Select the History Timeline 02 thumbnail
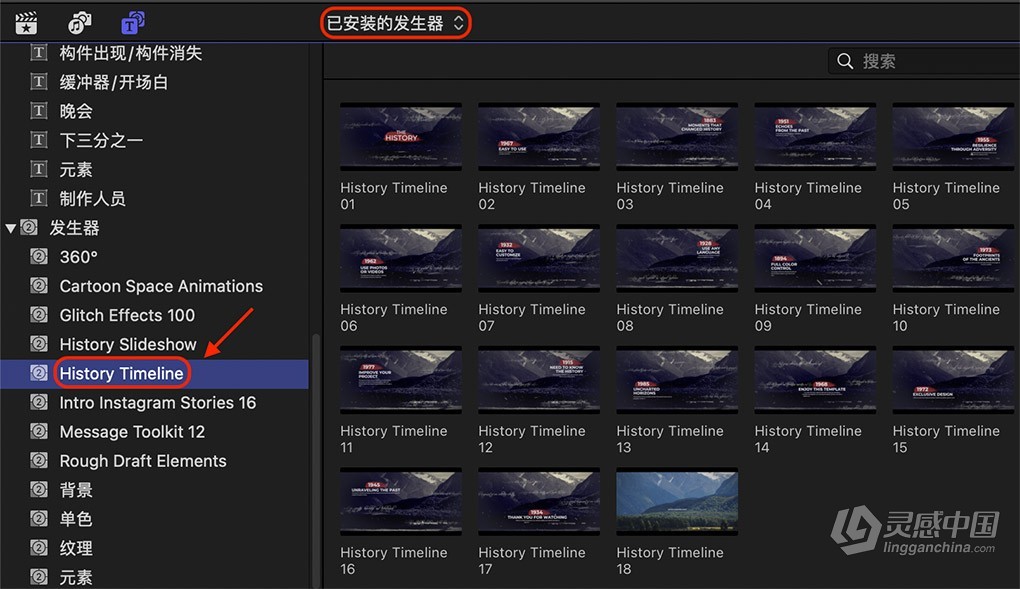Screen dimensions: 1020x589 pyautogui.click(x=539, y=137)
